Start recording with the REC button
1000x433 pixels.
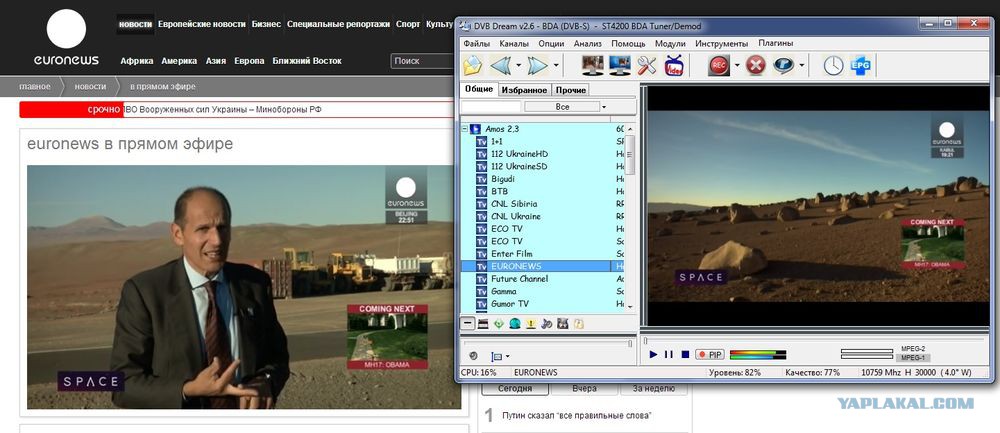tap(719, 65)
